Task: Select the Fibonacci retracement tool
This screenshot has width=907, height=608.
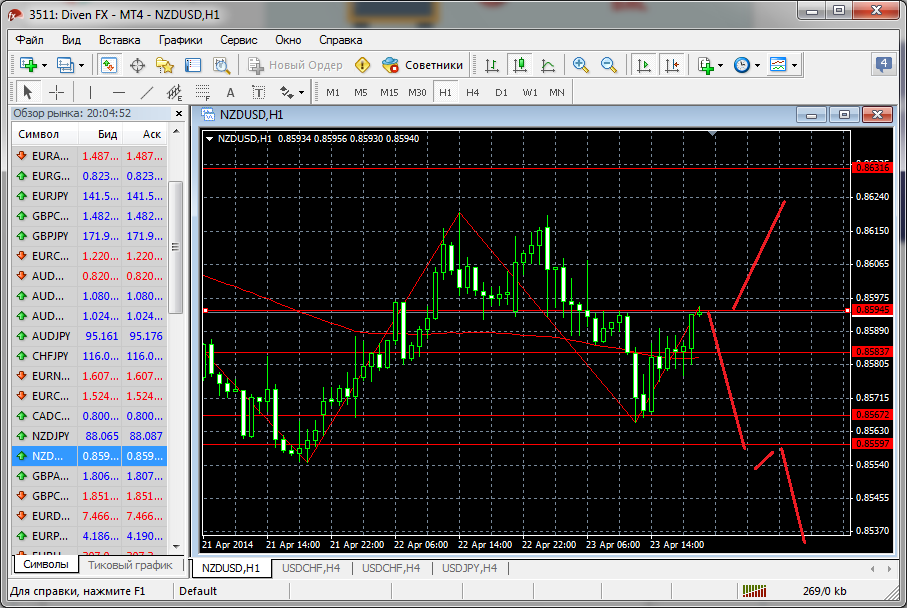Action: click(202, 93)
